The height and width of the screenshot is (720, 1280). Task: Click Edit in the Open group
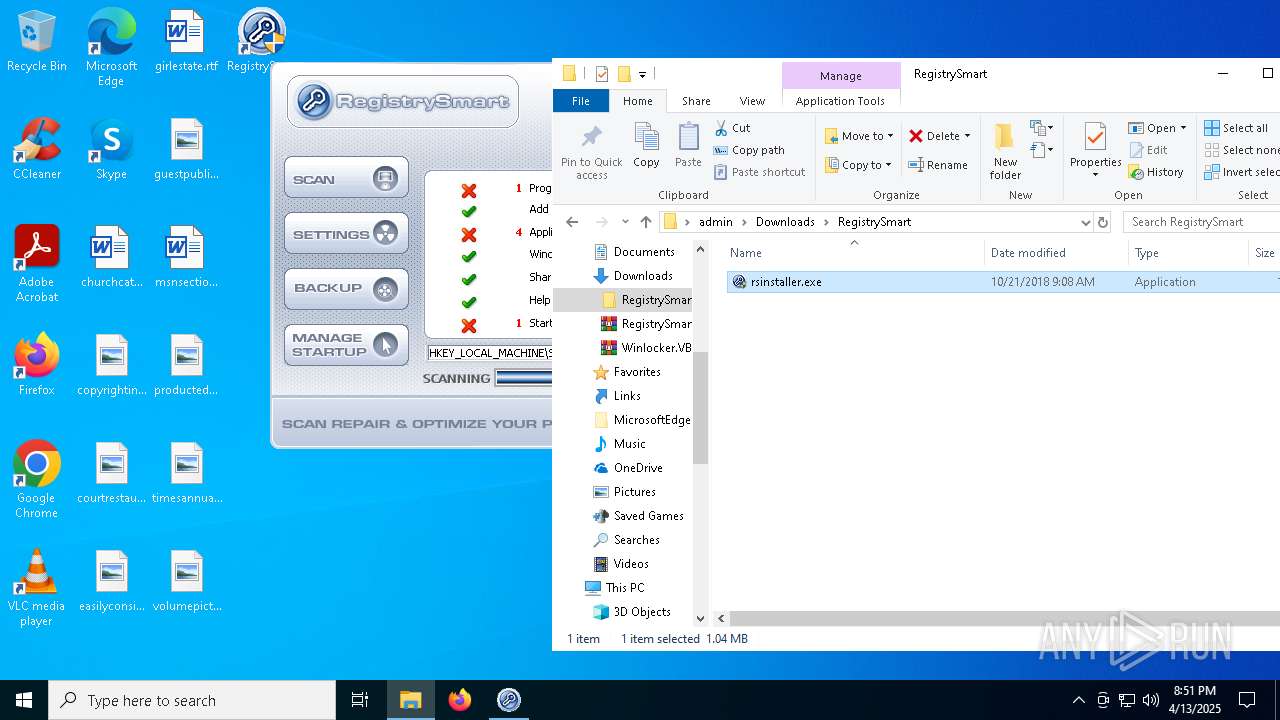(x=1148, y=150)
